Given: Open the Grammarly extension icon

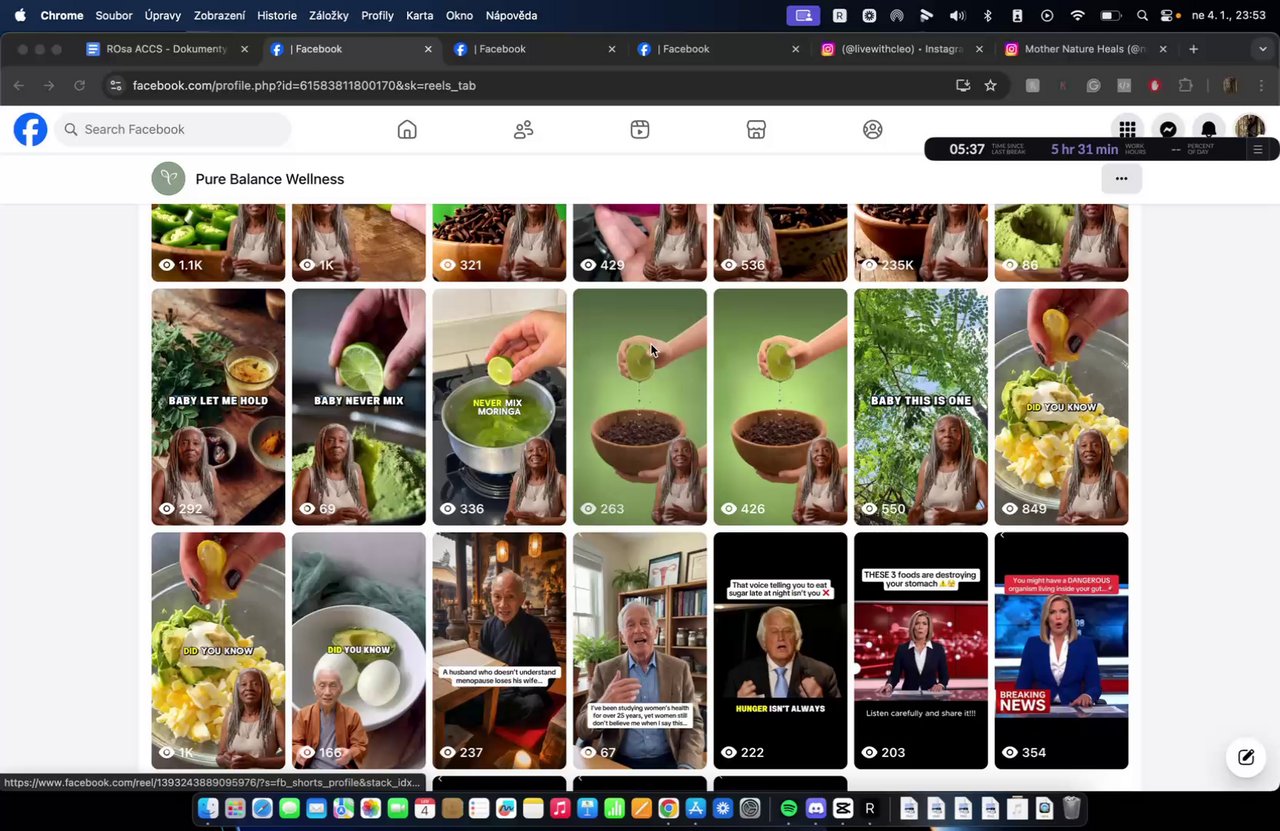Looking at the screenshot, I should point(1094,85).
